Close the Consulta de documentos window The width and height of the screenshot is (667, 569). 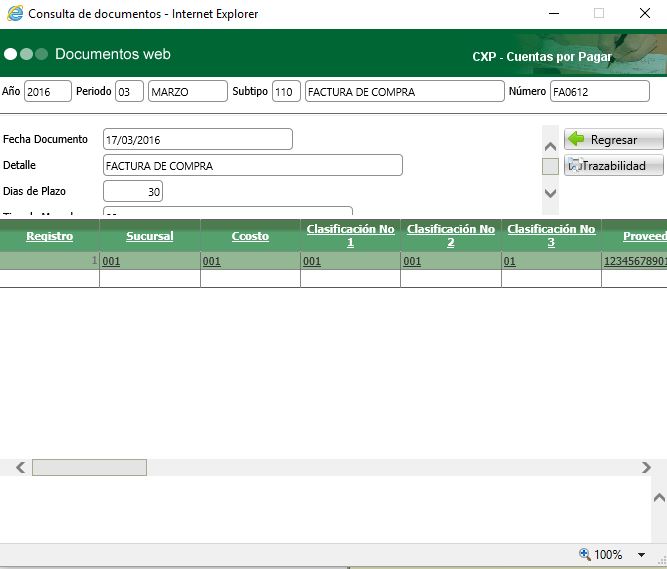pyautogui.click(x=645, y=13)
